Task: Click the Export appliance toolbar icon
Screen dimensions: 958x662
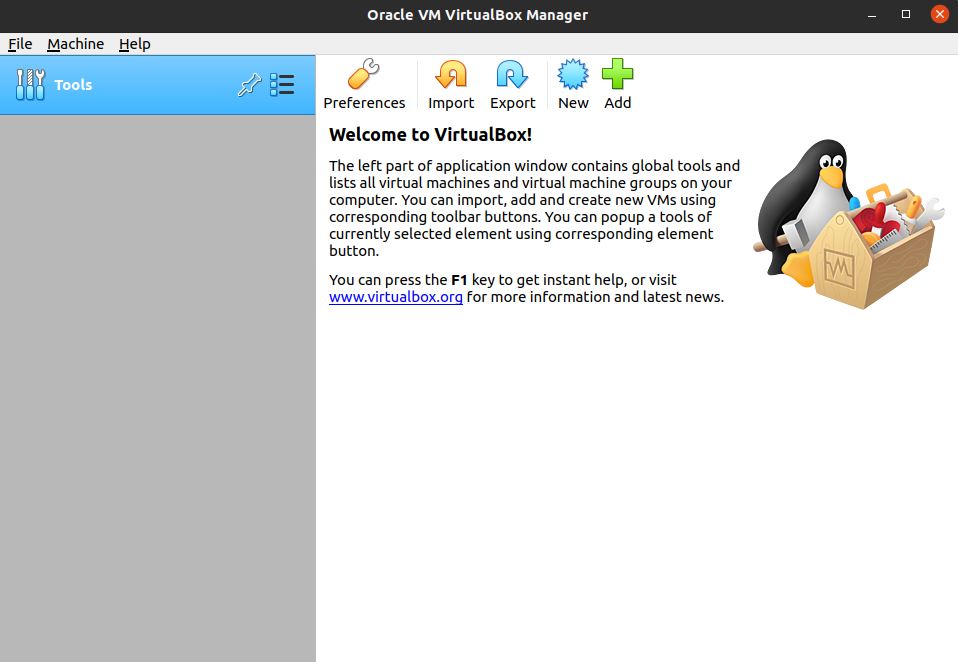Action: [x=512, y=75]
